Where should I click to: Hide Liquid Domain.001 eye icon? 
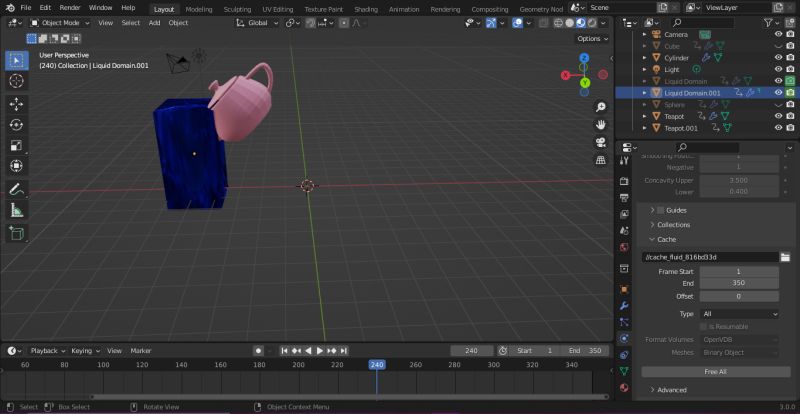(x=779, y=93)
